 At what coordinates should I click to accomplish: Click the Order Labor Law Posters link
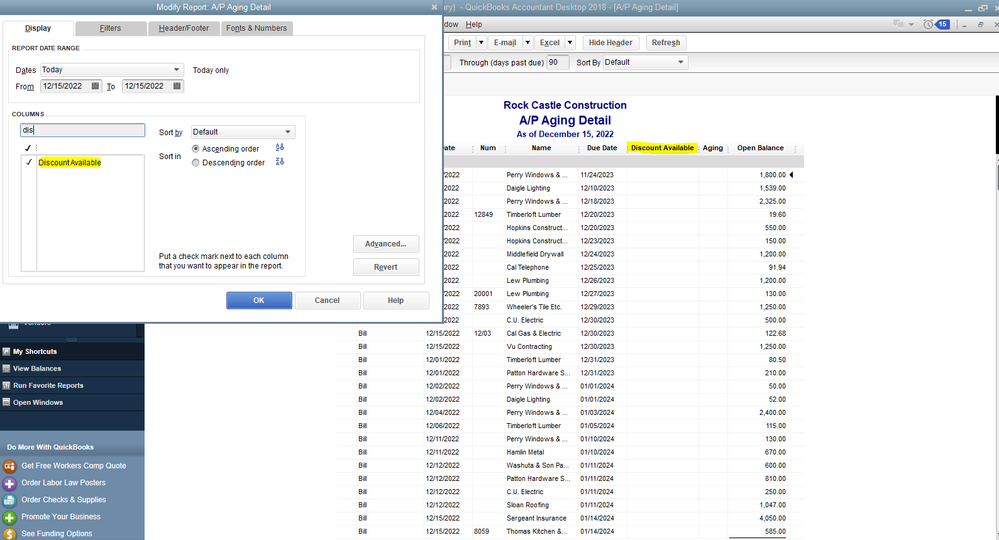[x=63, y=483]
